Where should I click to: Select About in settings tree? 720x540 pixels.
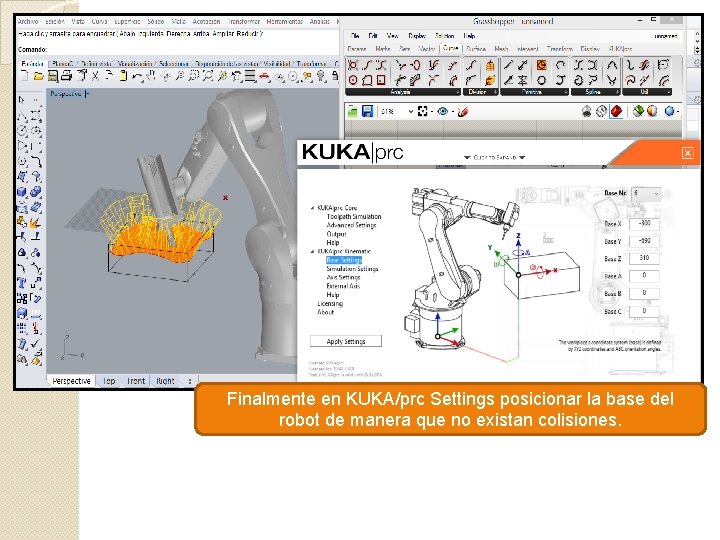326,312
